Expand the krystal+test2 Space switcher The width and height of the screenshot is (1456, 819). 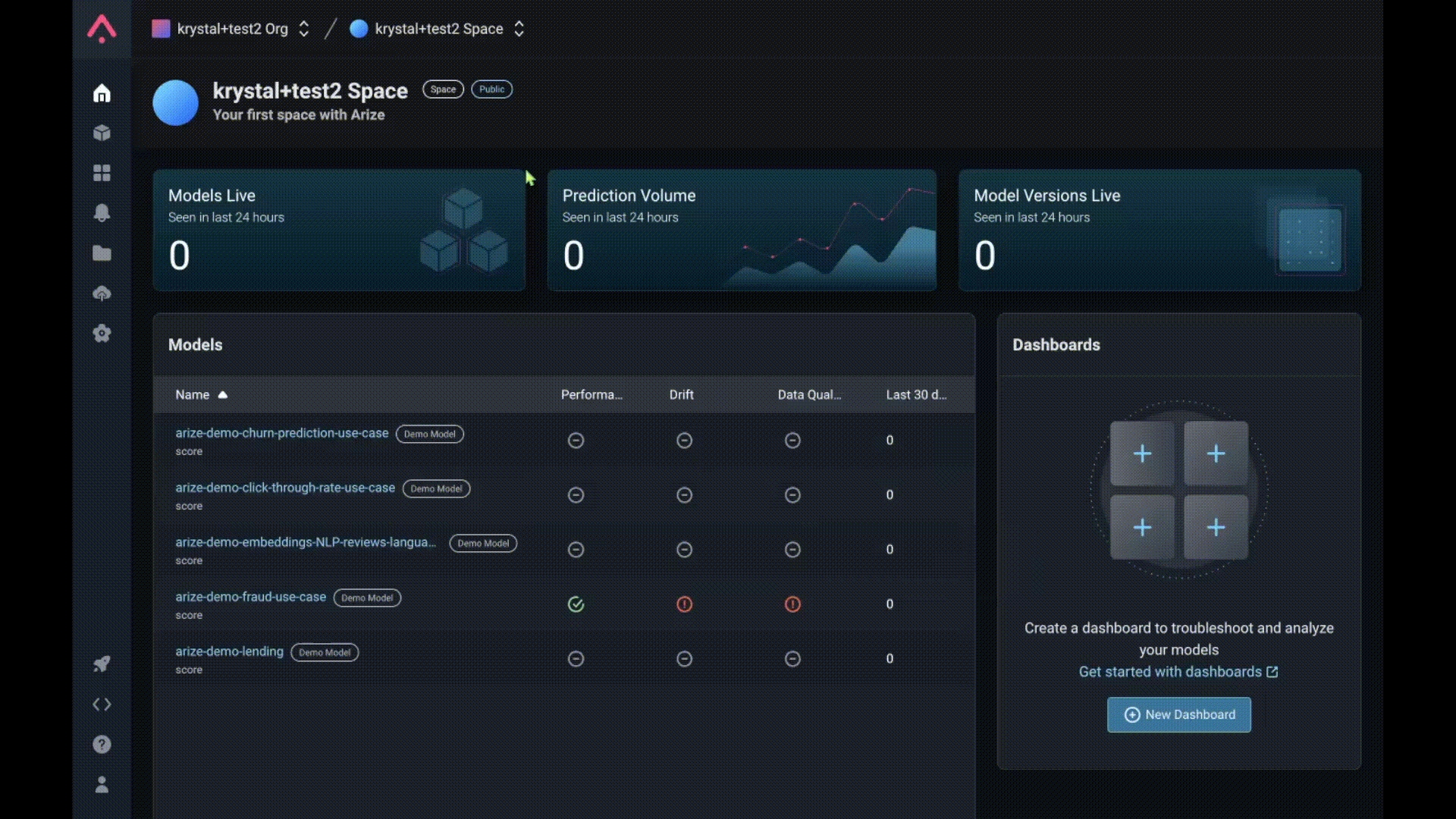[438, 29]
